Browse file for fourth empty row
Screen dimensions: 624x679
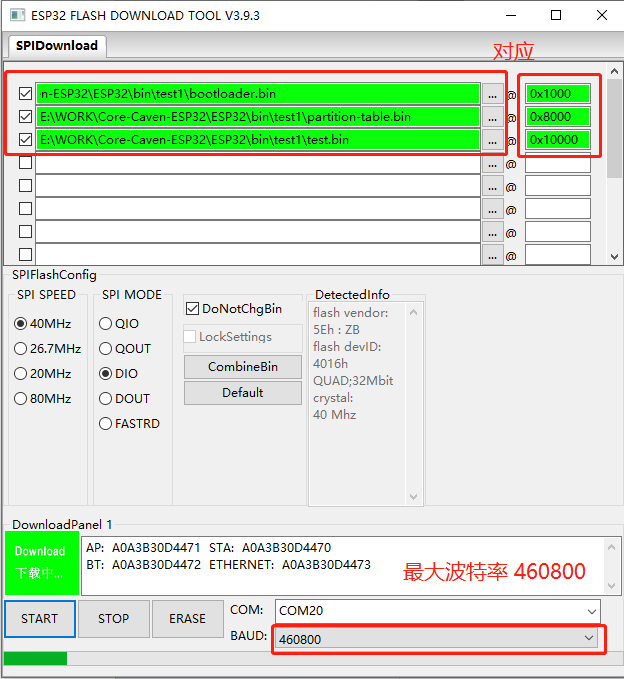pyautogui.click(x=492, y=165)
